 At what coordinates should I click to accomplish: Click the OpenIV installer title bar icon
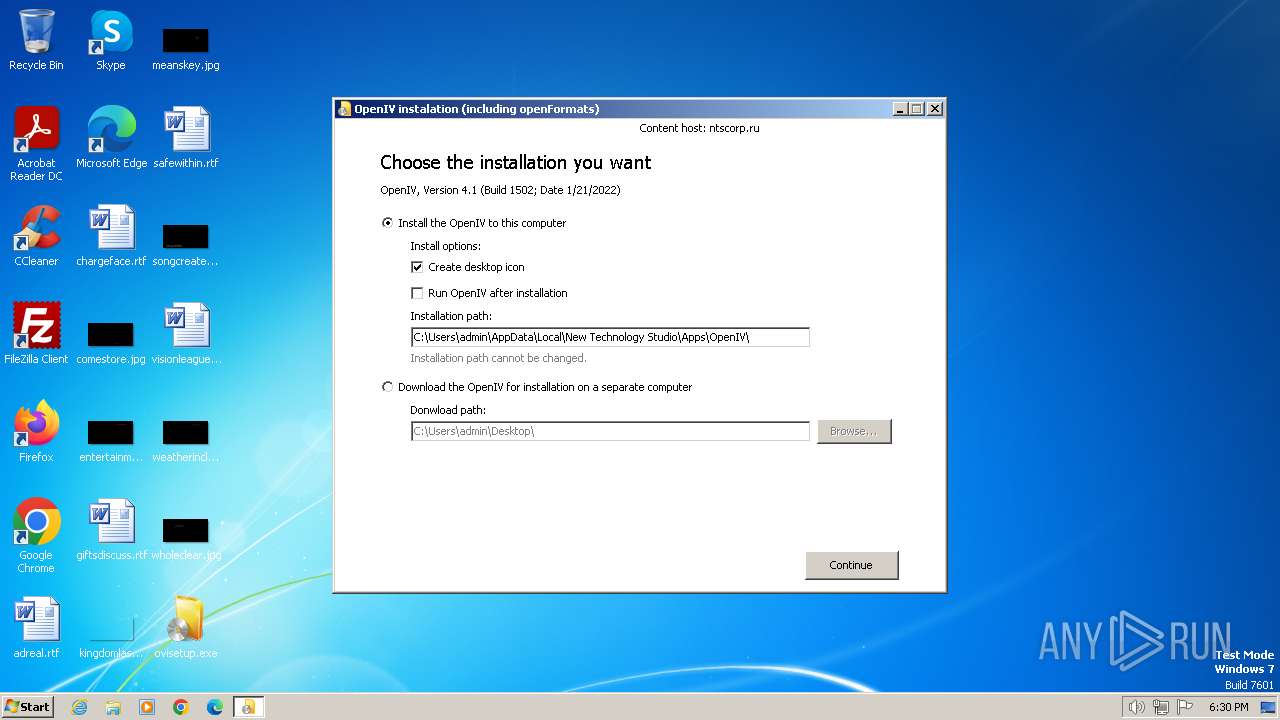pyautogui.click(x=345, y=109)
